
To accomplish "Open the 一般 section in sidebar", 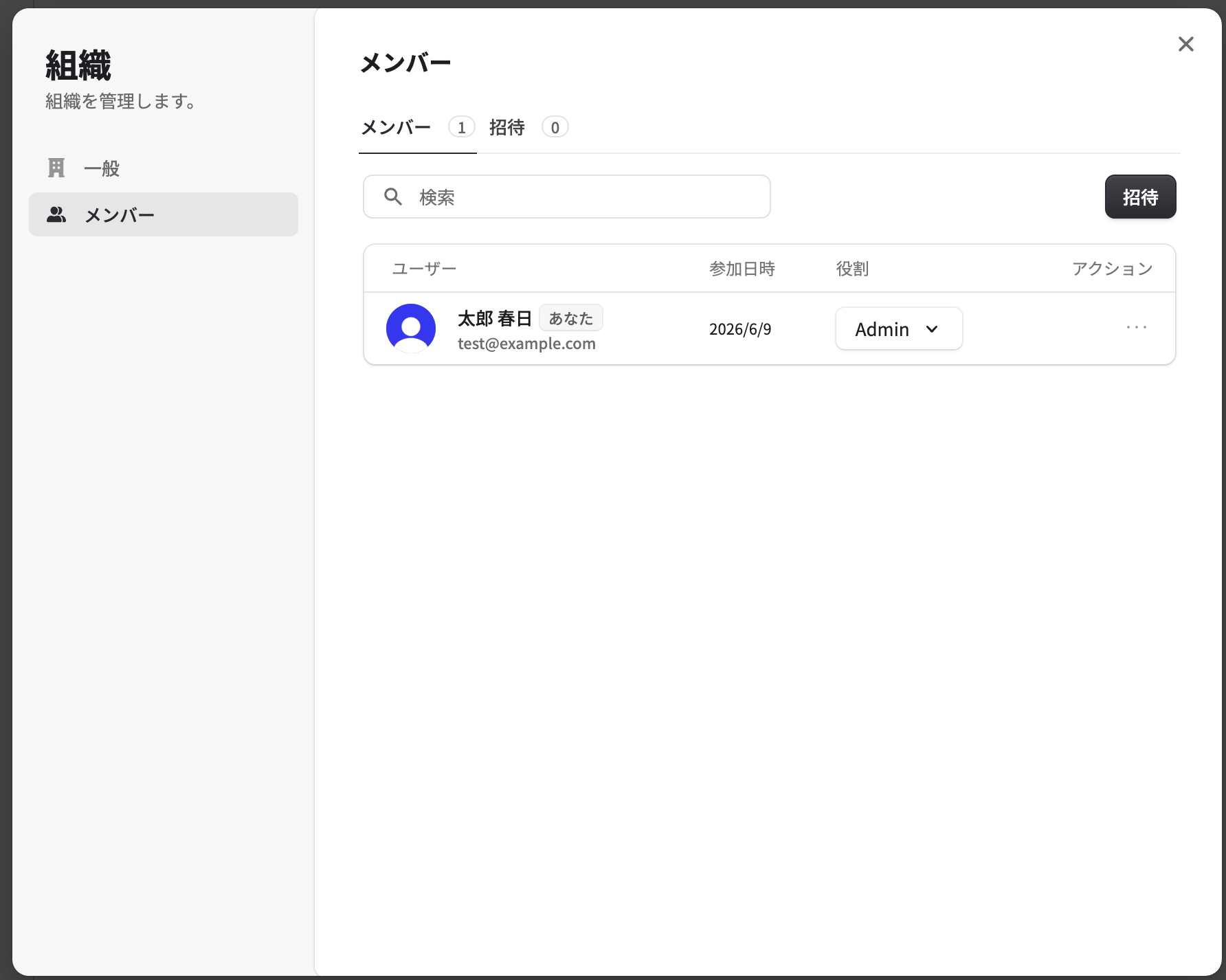I will pos(164,168).
